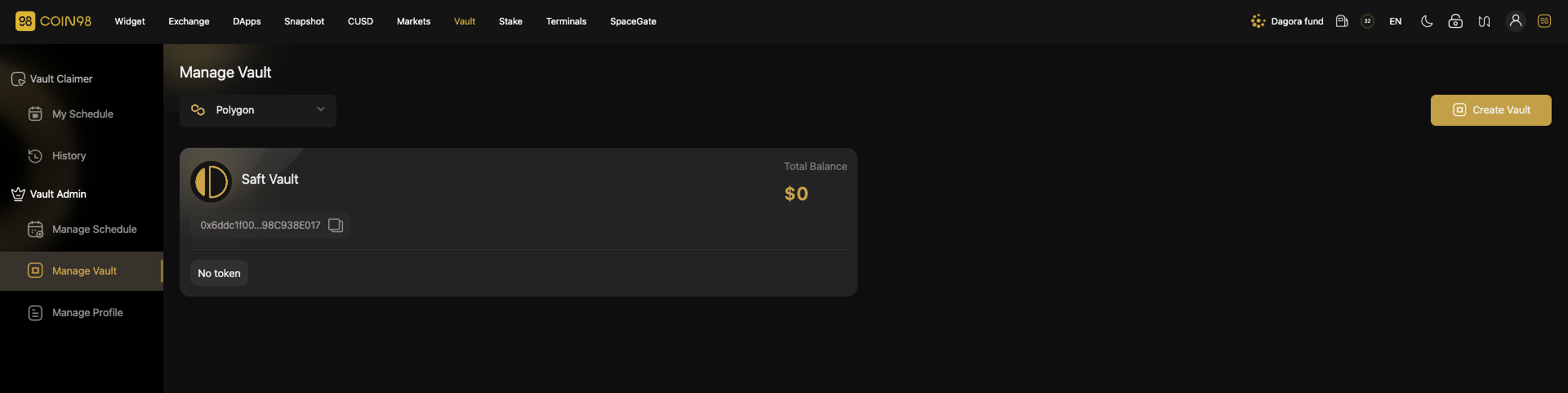Go to the Exchange menu

point(189,21)
